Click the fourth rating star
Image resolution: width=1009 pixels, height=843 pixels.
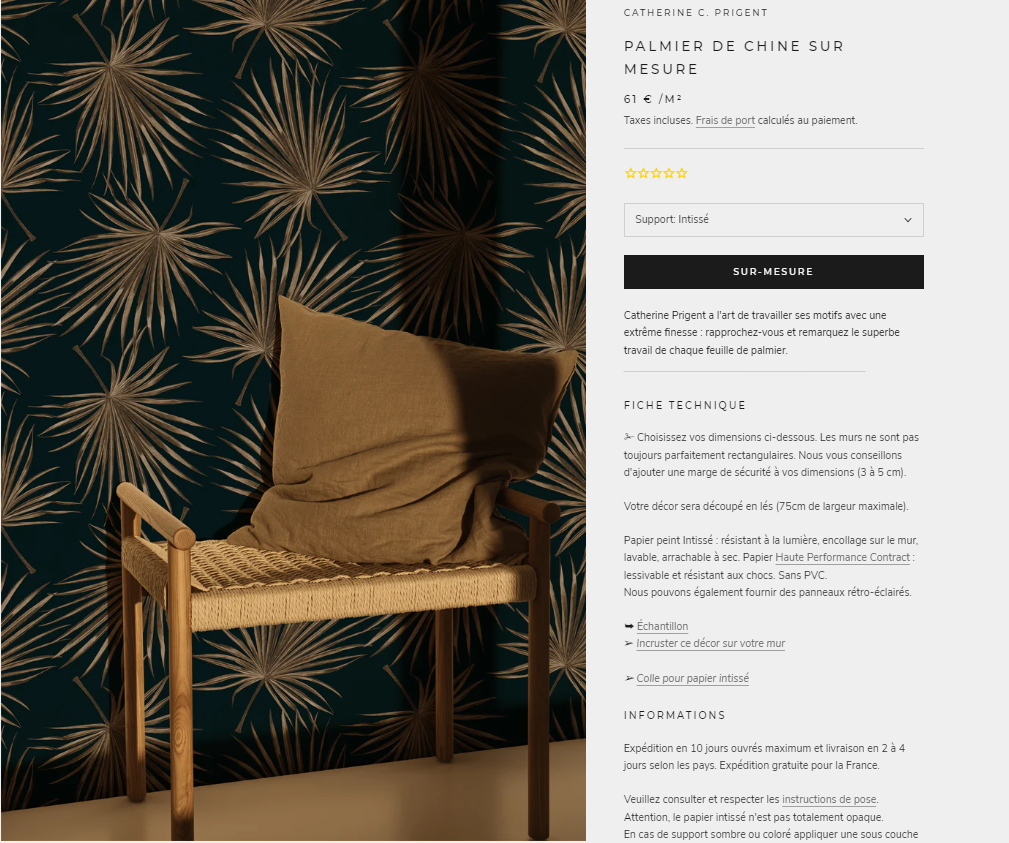pos(669,173)
